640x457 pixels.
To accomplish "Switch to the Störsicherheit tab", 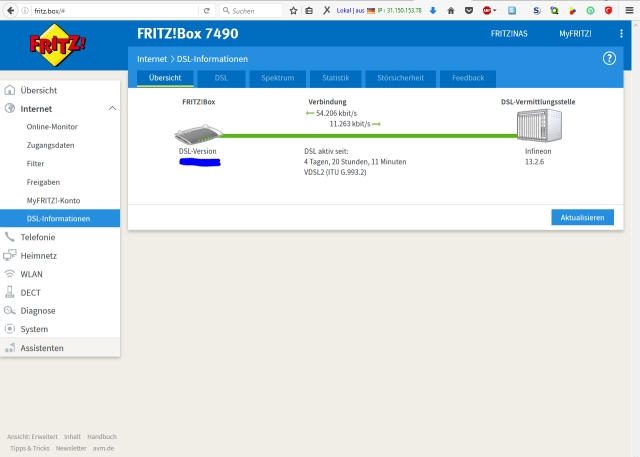I will click(400, 78).
